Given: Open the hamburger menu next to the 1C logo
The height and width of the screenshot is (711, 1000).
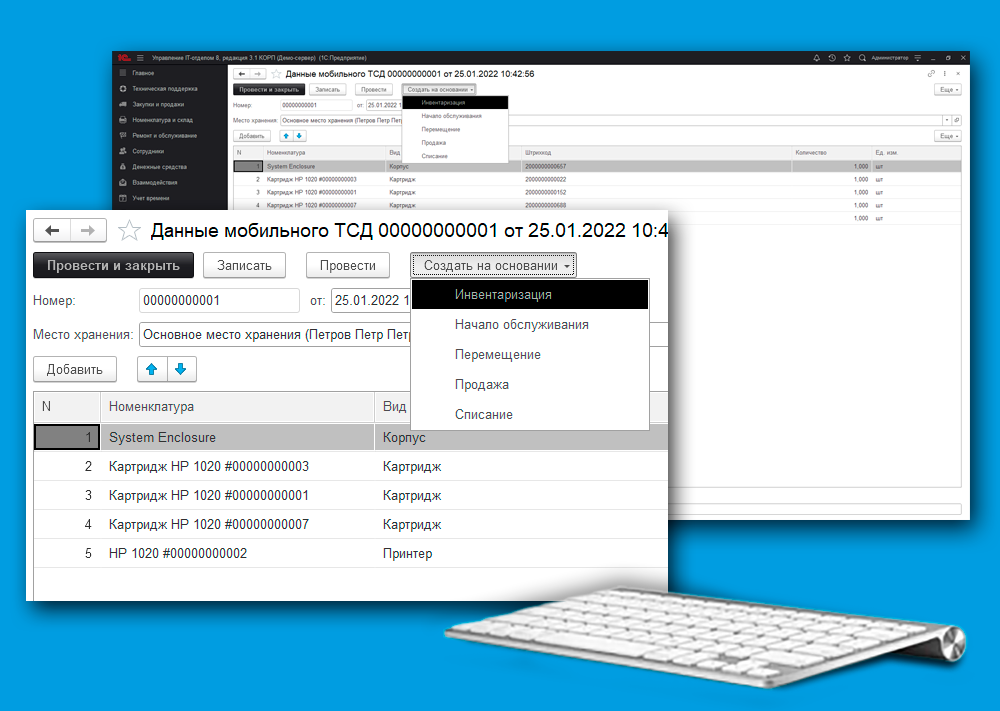Looking at the screenshot, I should click(140, 58).
